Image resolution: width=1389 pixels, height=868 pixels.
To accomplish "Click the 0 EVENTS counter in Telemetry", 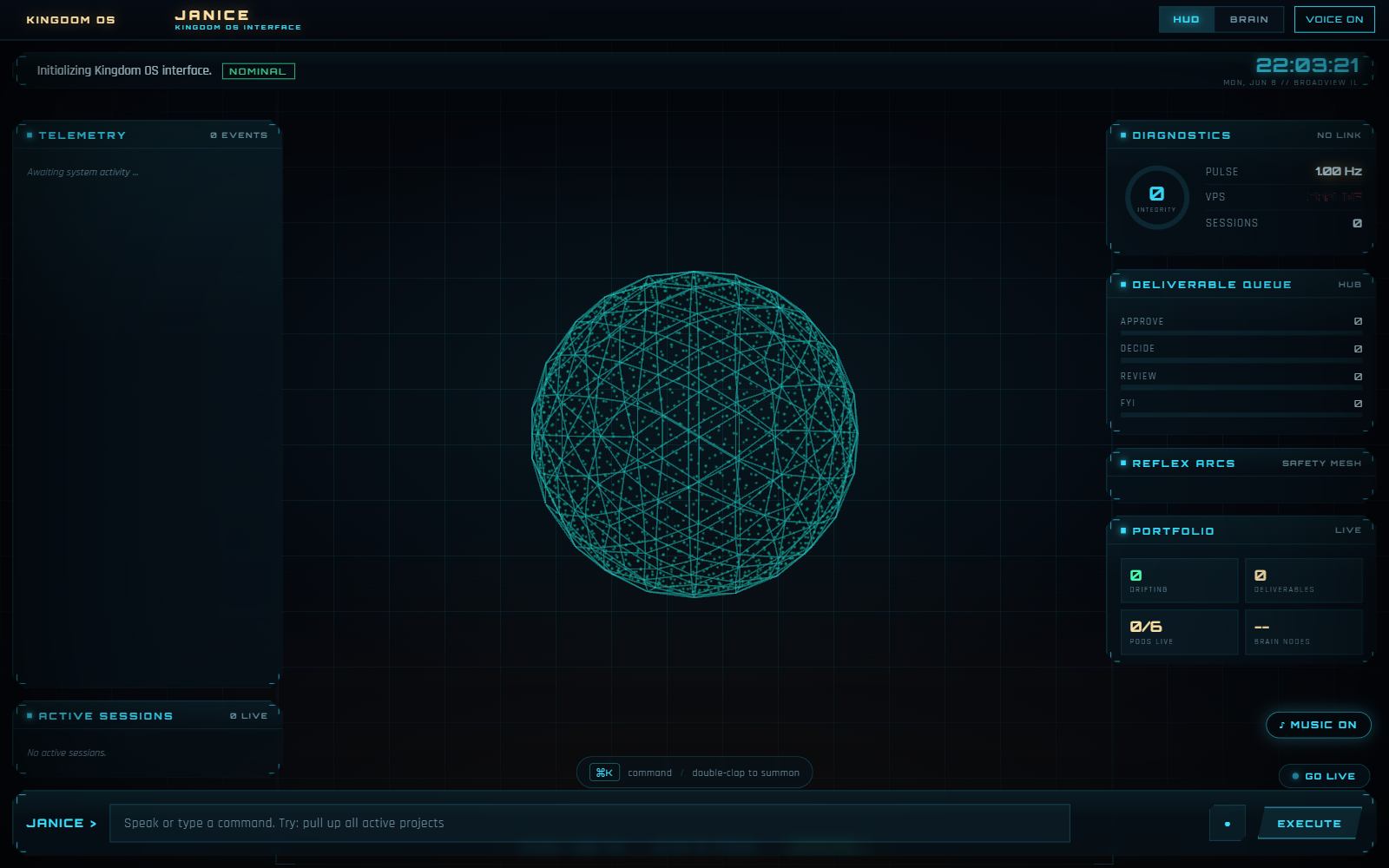I will (239, 135).
